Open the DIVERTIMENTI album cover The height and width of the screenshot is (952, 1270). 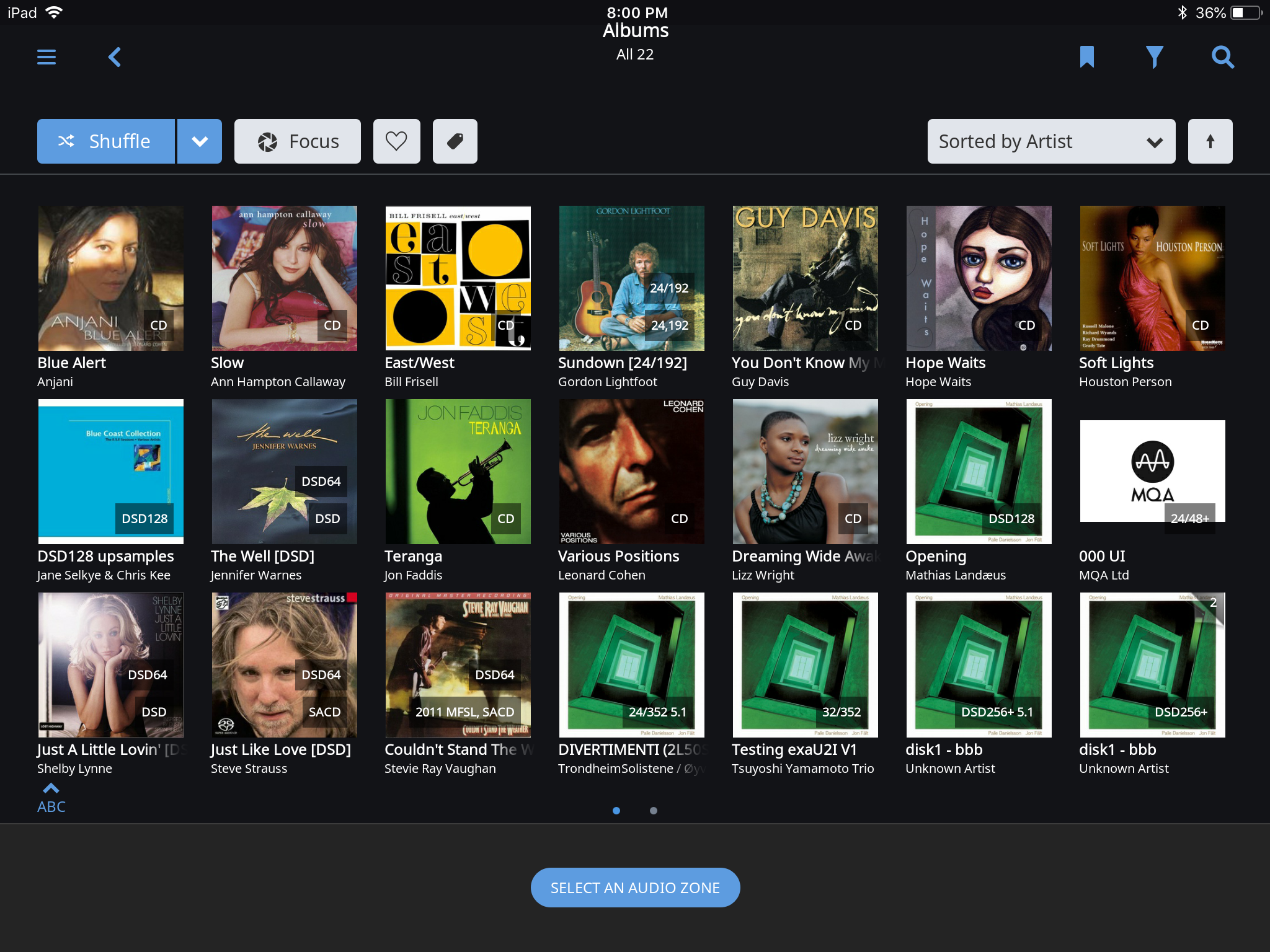click(x=632, y=665)
